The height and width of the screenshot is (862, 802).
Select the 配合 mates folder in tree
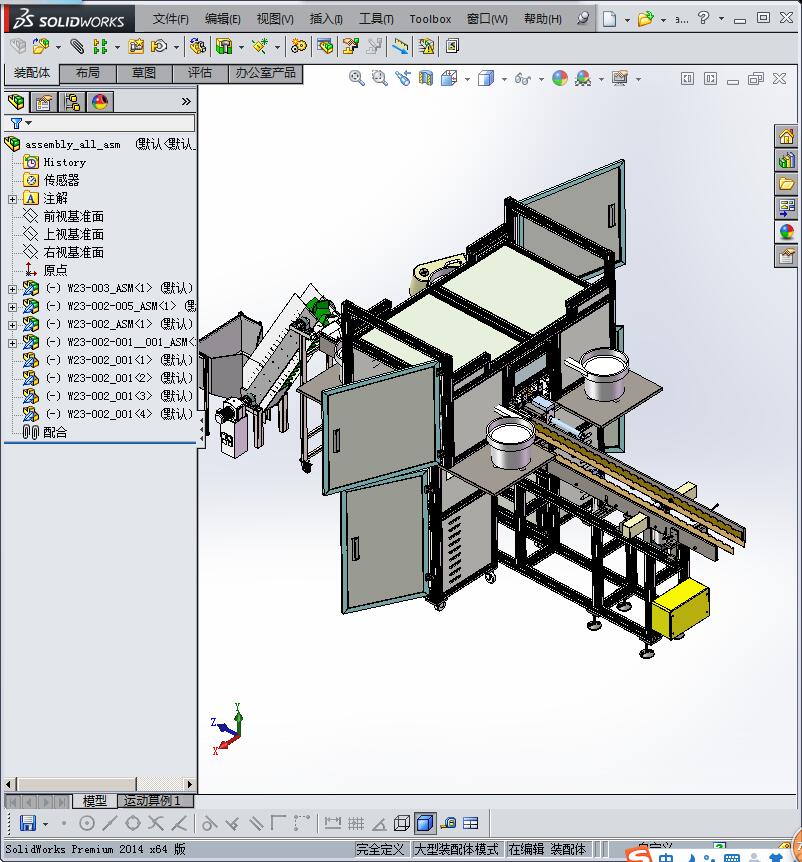pyautogui.click(x=55, y=433)
